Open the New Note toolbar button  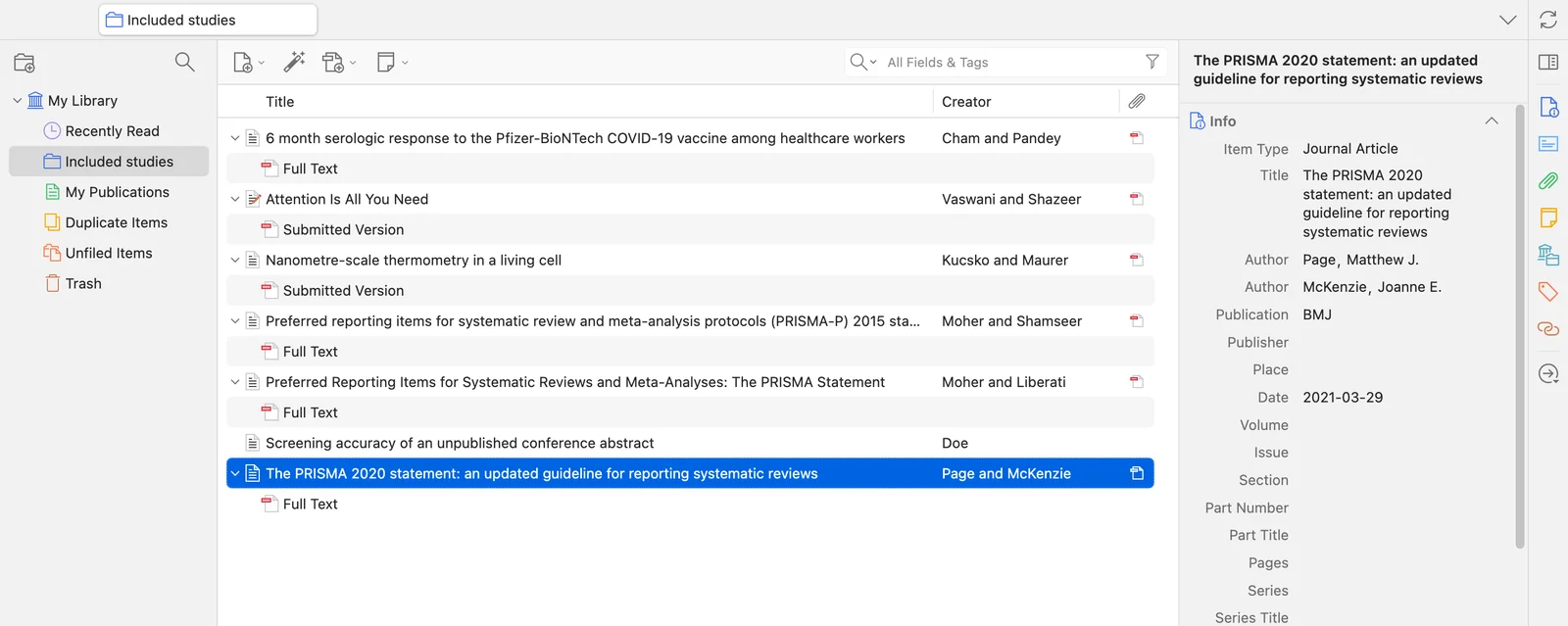tap(392, 63)
